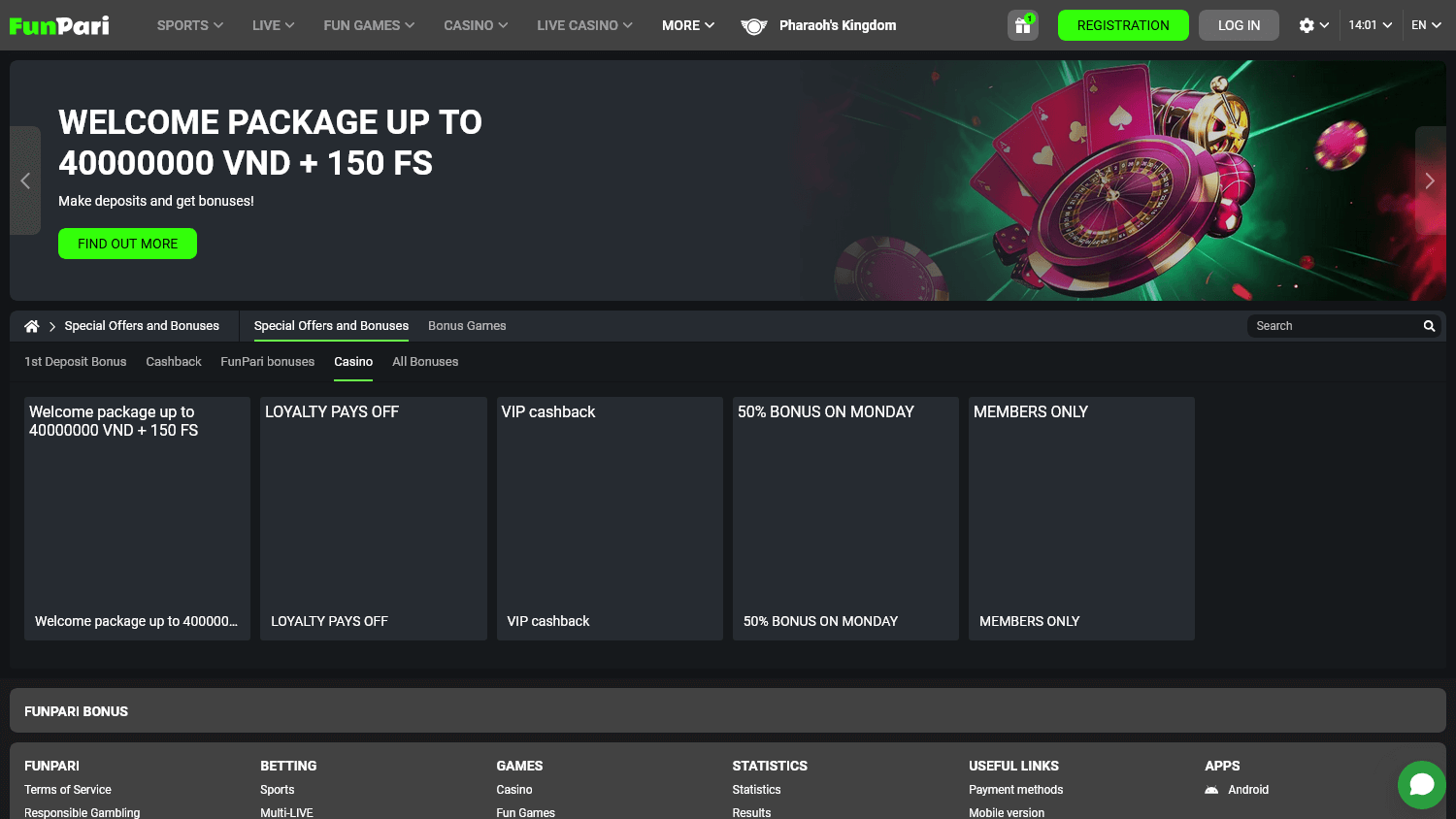The image size is (1456, 819).
Task: Switch to the Bonus Games tab
Action: (467, 326)
